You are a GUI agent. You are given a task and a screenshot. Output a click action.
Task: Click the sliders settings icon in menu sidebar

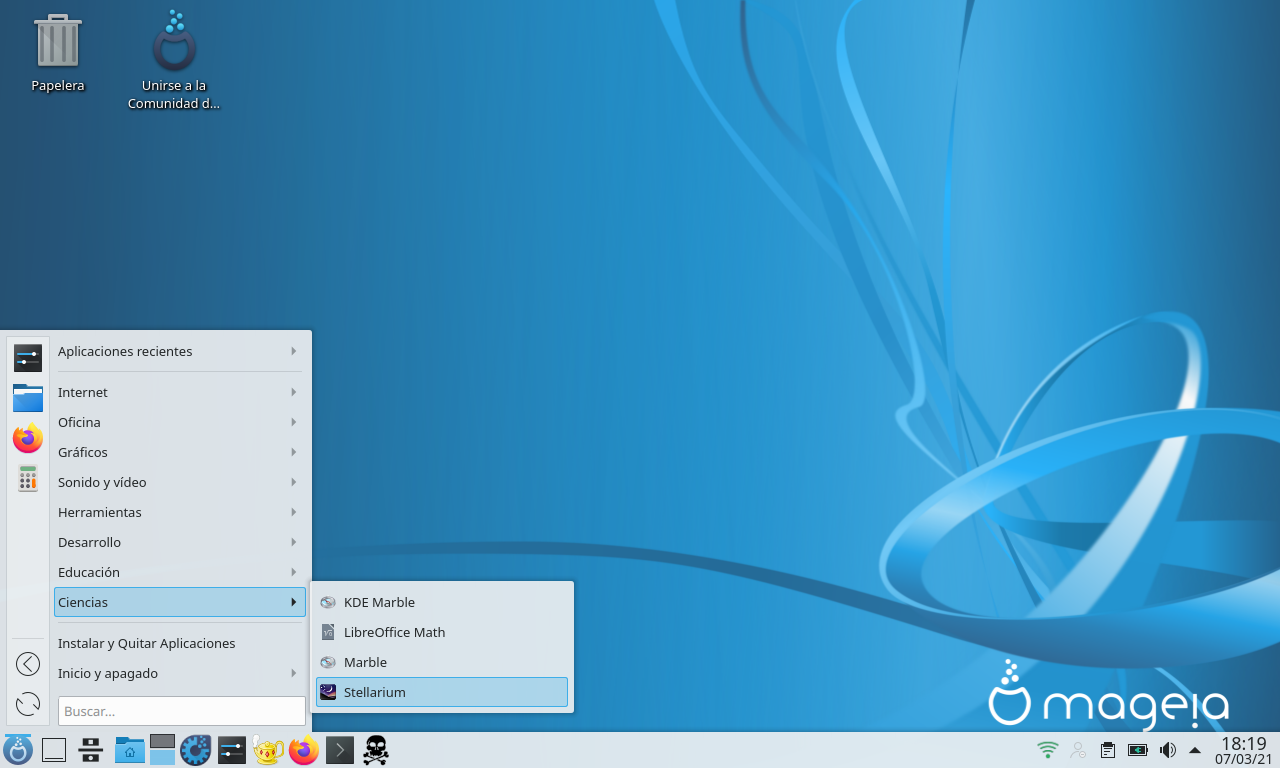pos(28,357)
